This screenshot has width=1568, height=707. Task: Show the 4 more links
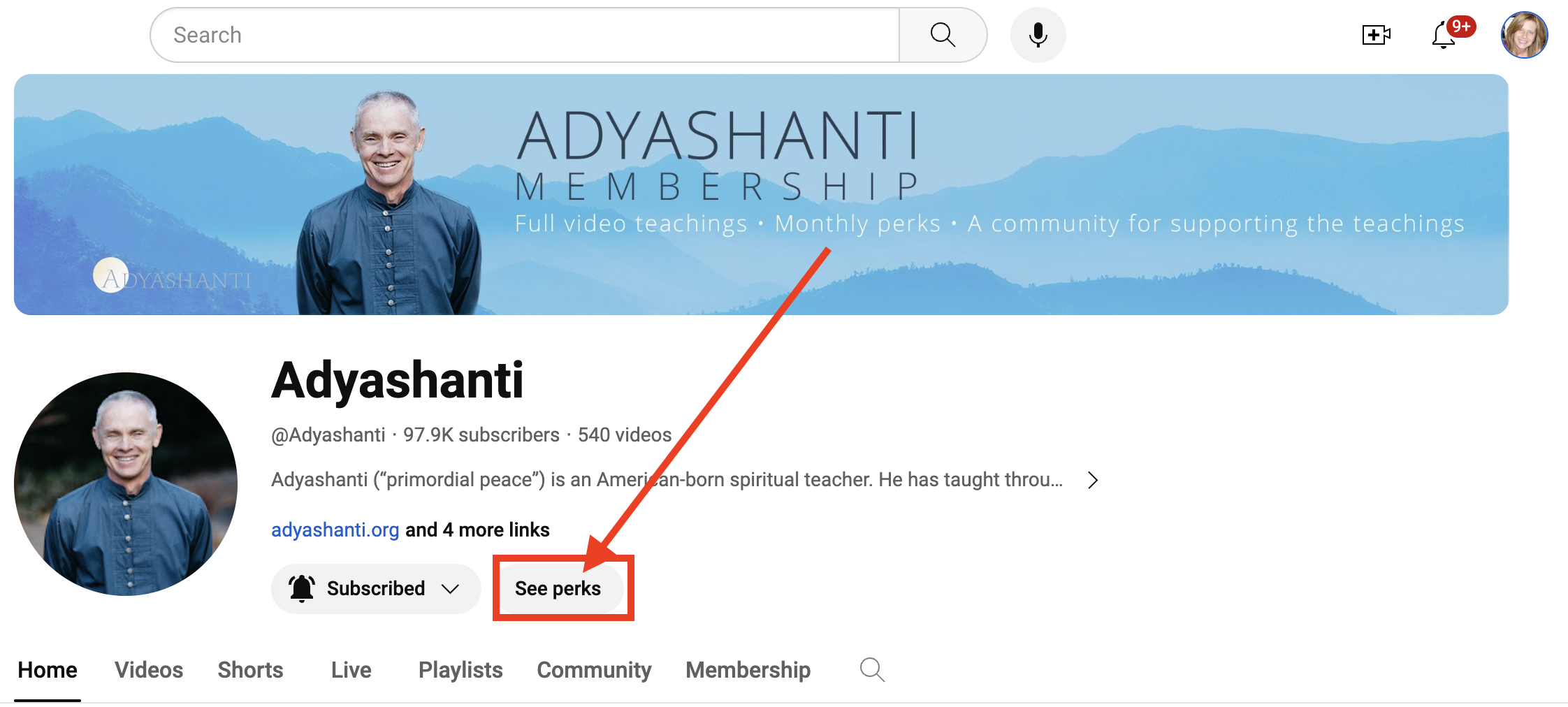pos(478,530)
